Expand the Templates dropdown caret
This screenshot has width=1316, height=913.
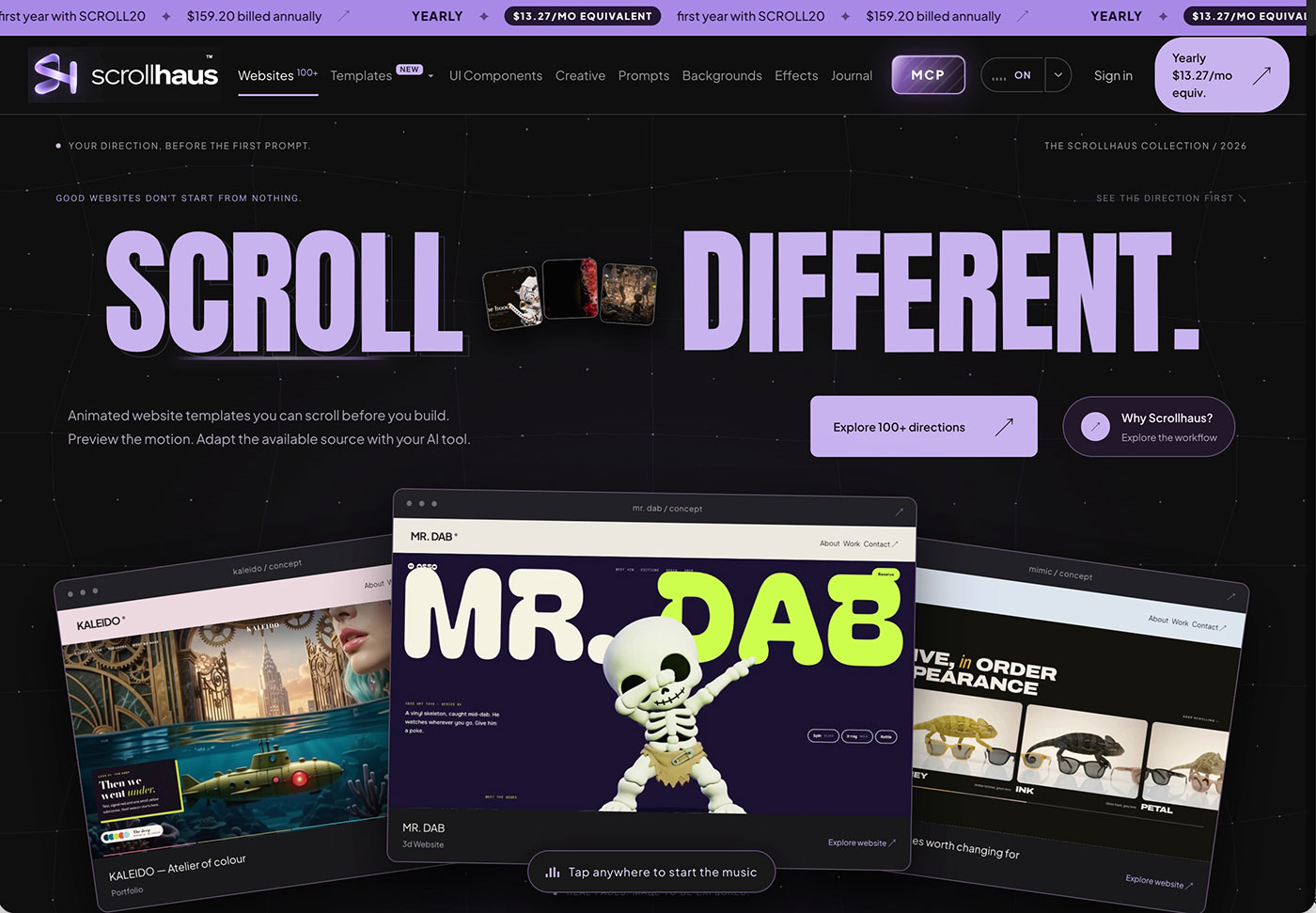pyautogui.click(x=431, y=76)
